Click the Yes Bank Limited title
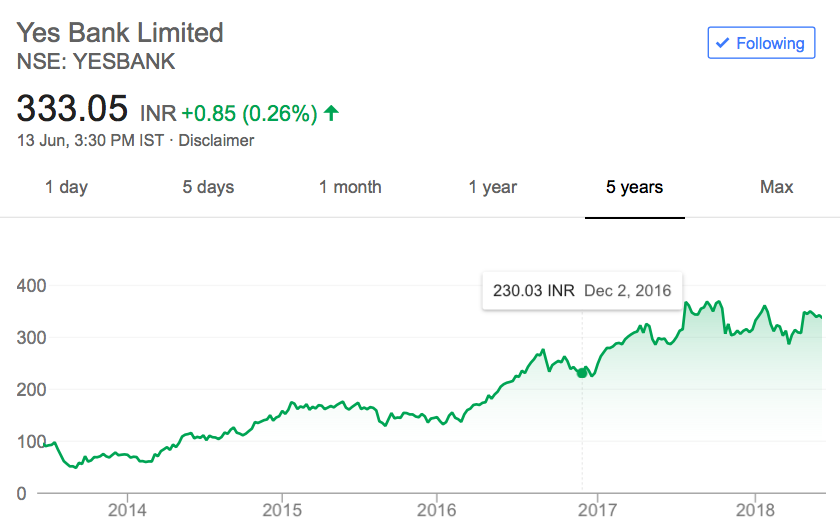 120,32
